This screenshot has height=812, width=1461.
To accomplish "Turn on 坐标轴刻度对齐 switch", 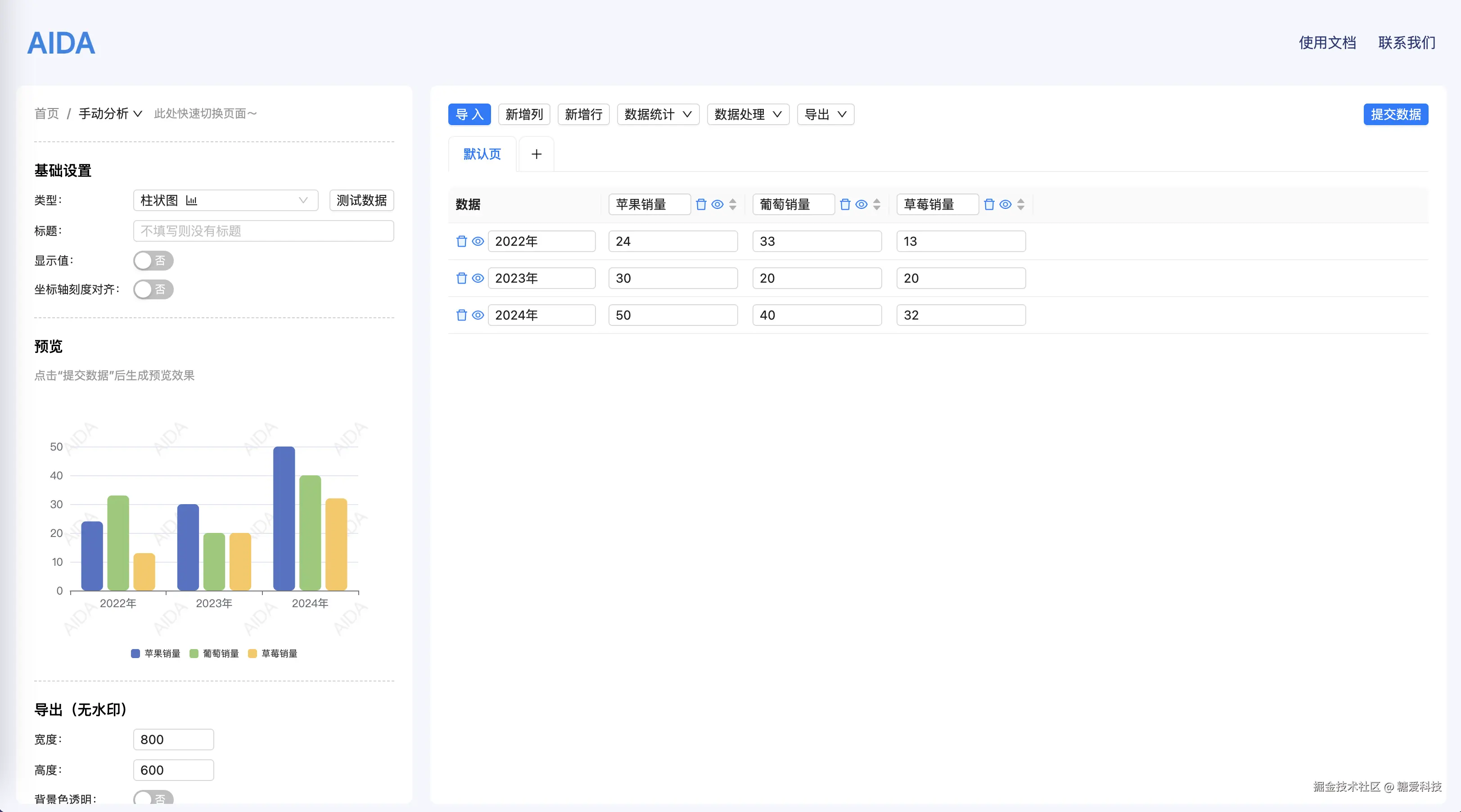I will pos(153,290).
